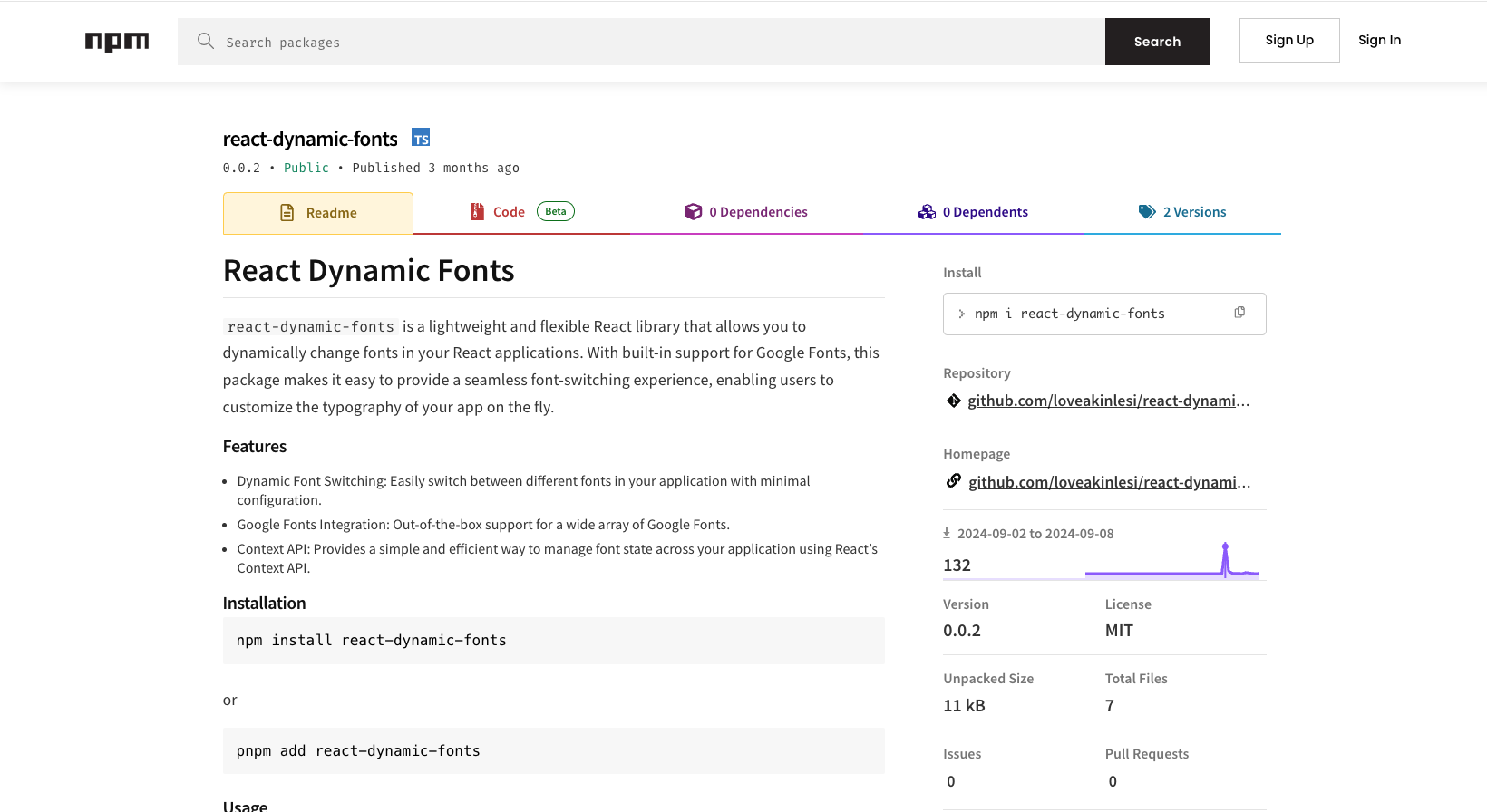Click the Sign Up button

click(x=1289, y=40)
